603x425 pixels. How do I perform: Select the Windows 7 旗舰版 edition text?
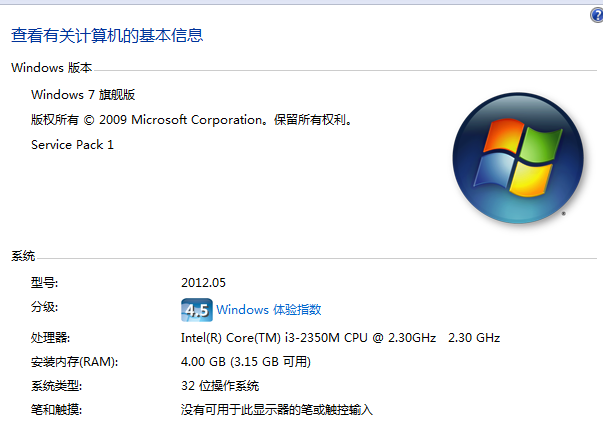pyautogui.click(x=83, y=95)
